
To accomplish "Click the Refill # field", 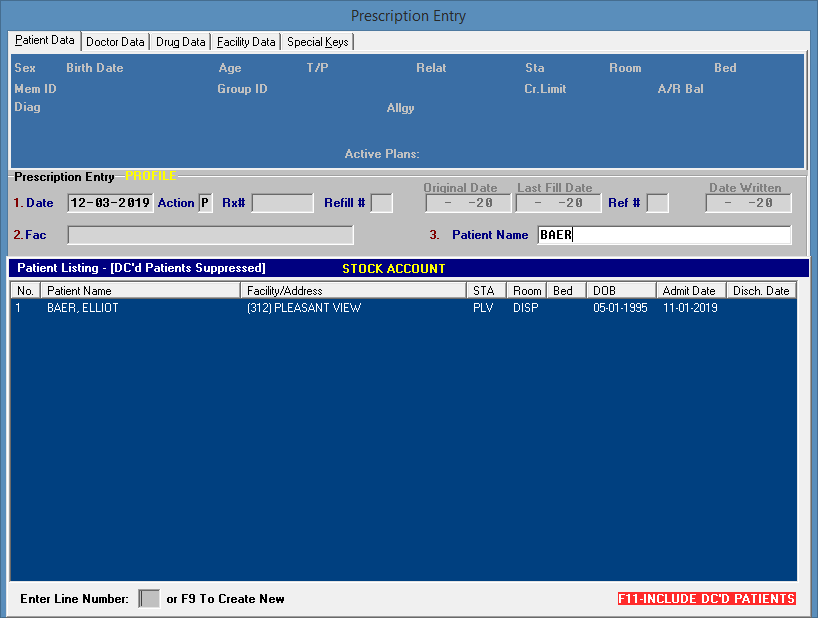I will (x=381, y=203).
